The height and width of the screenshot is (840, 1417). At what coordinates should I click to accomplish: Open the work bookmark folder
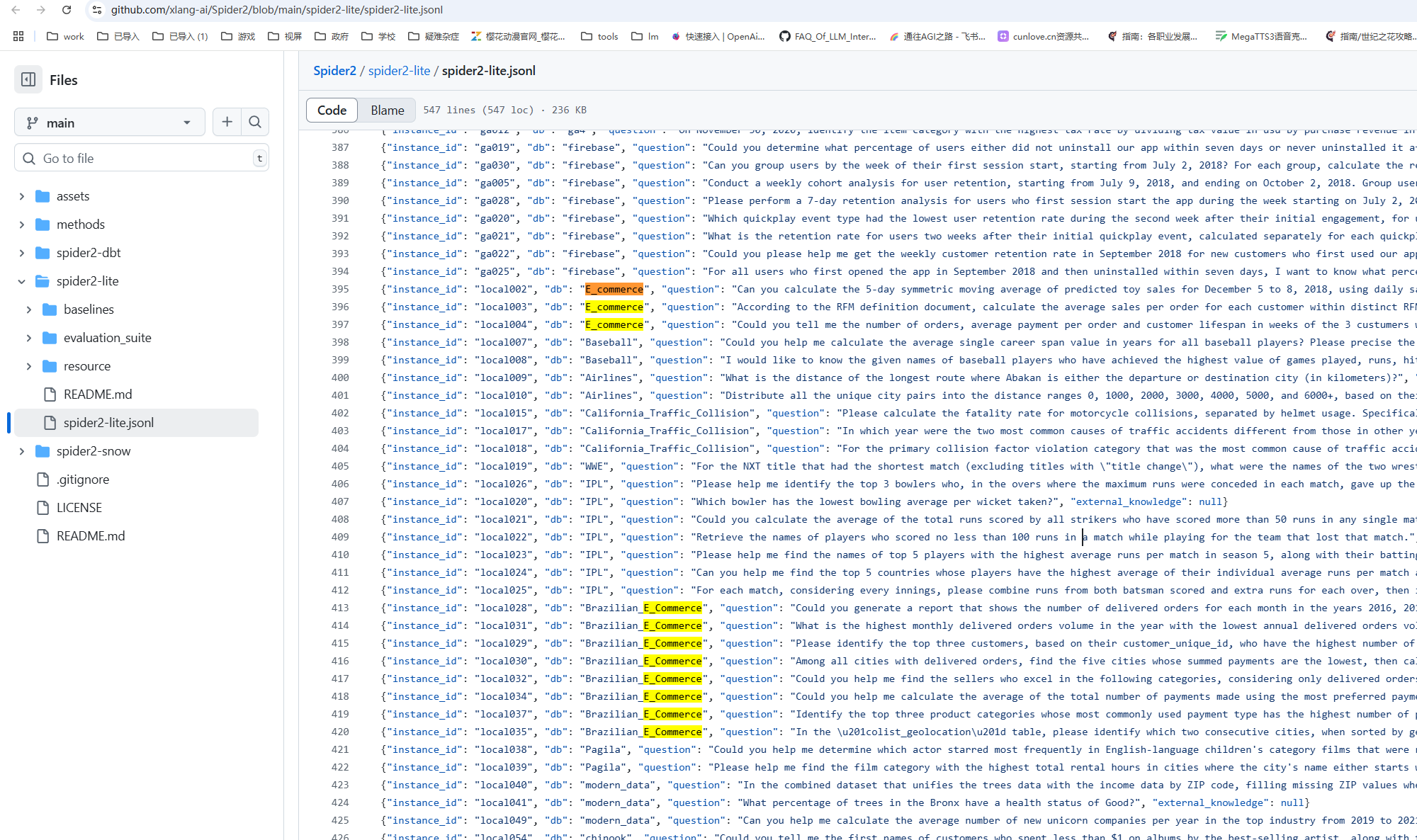[65, 36]
